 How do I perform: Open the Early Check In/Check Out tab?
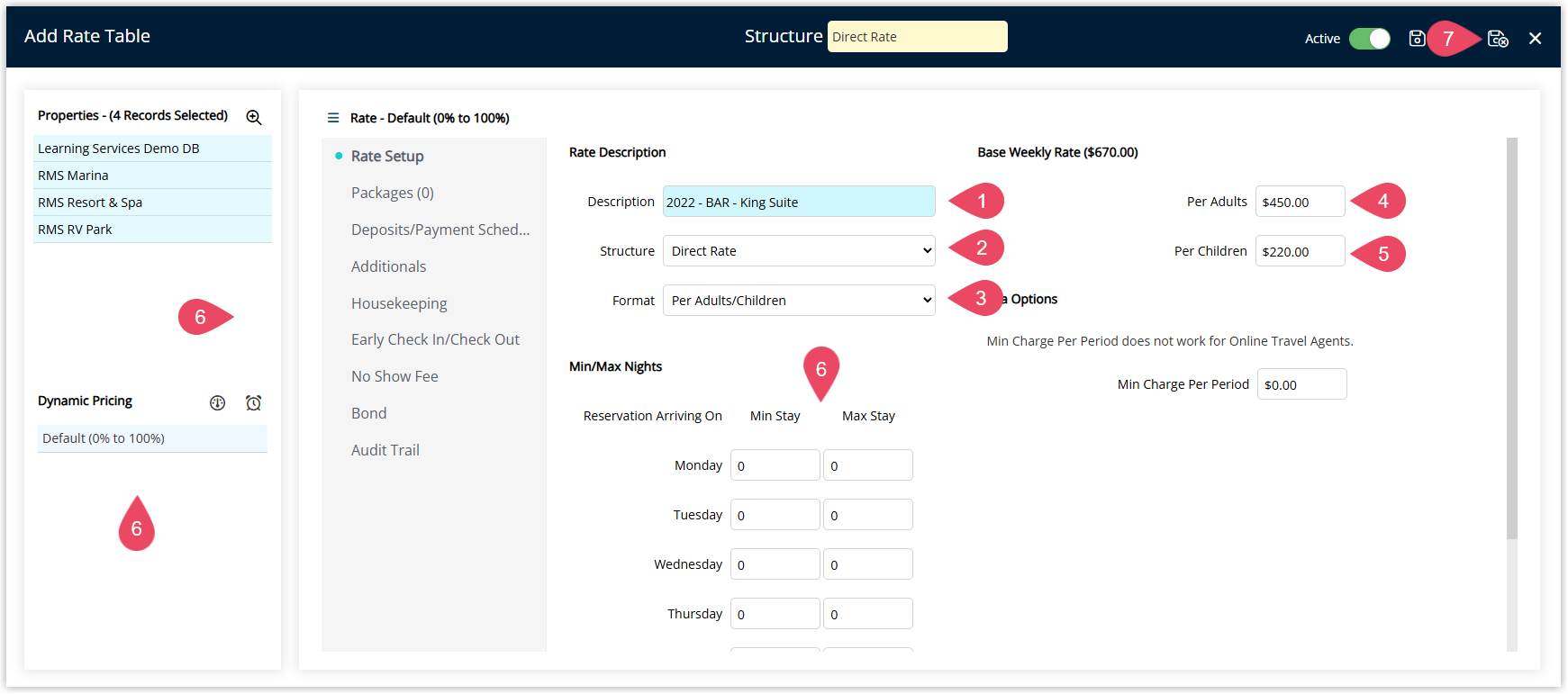point(435,339)
